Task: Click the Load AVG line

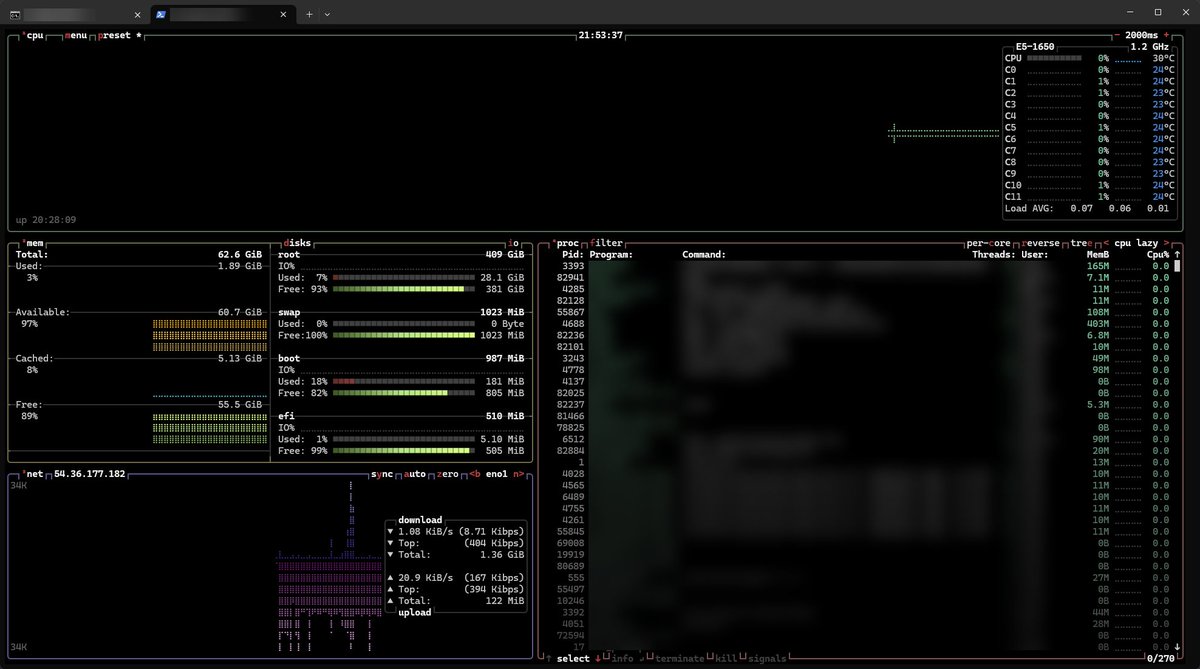Action: (x=1087, y=208)
